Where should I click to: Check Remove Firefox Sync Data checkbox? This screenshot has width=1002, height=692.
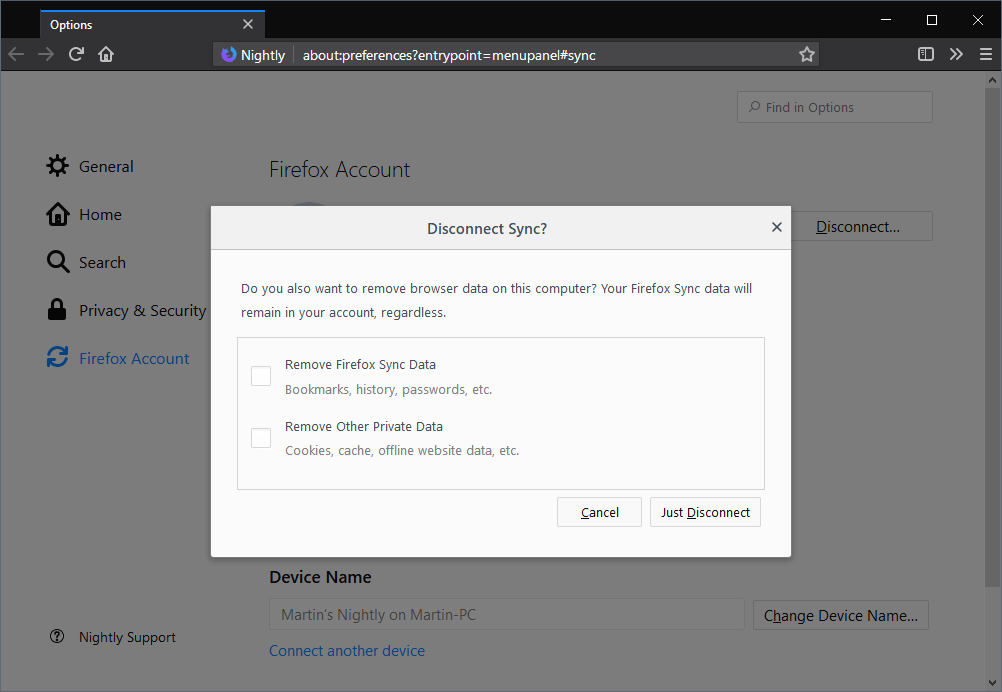point(261,376)
